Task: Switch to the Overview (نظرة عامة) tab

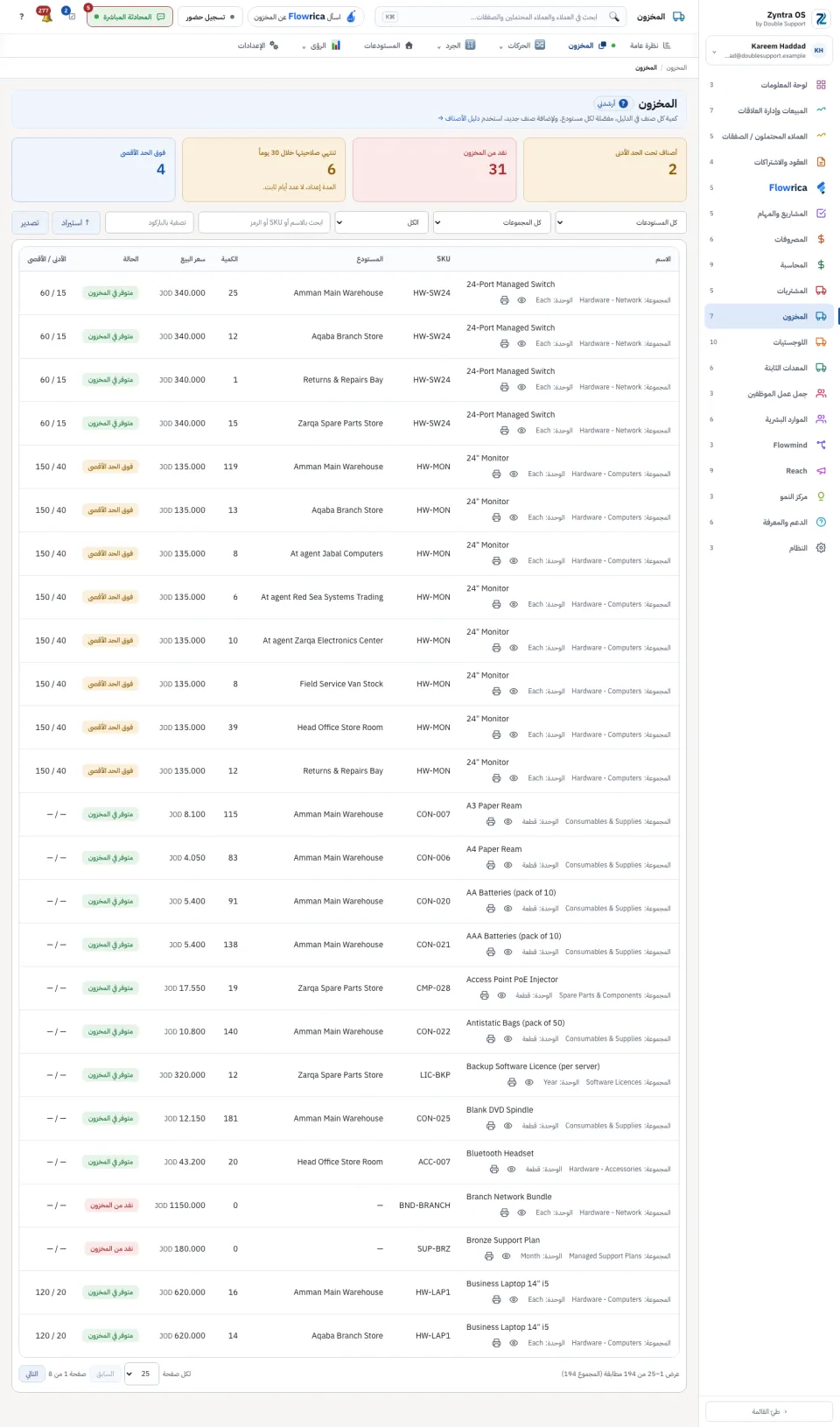Action: [x=650, y=46]
